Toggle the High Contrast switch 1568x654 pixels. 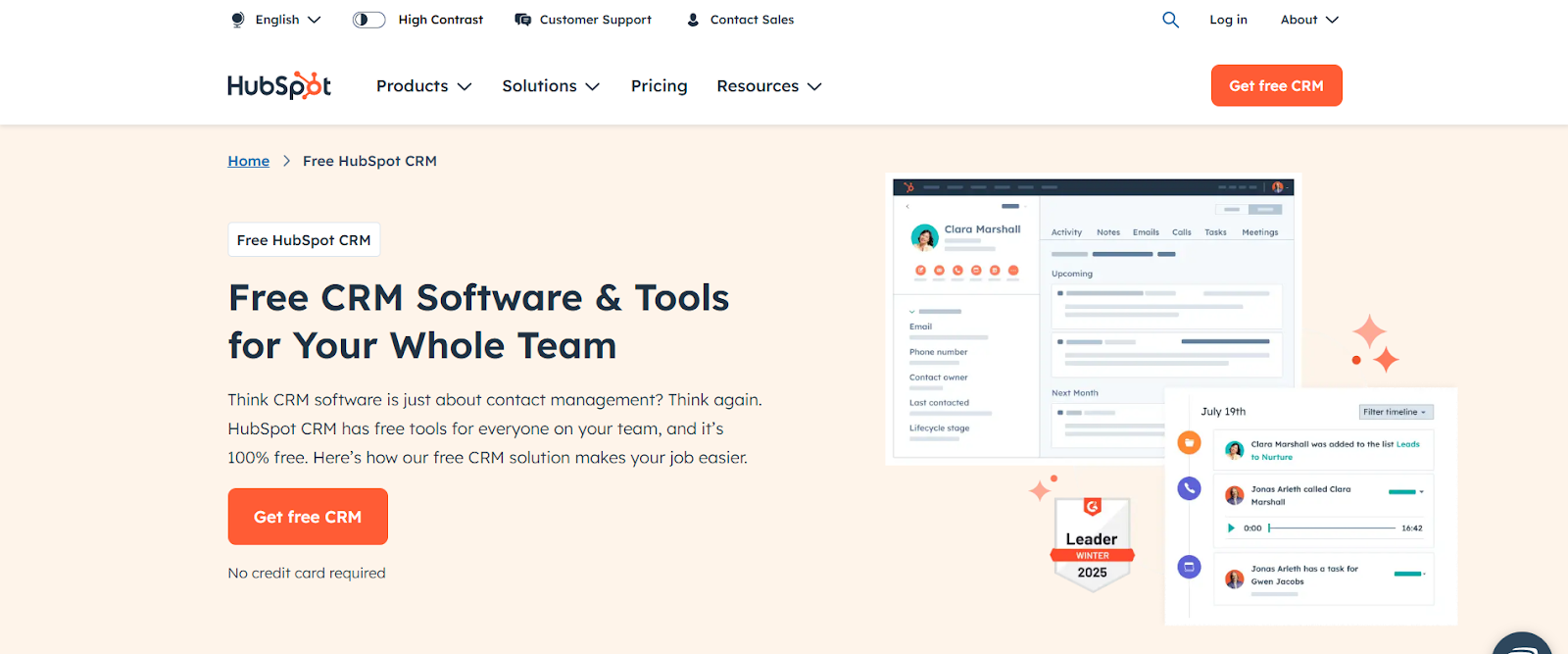pos(368,20)
